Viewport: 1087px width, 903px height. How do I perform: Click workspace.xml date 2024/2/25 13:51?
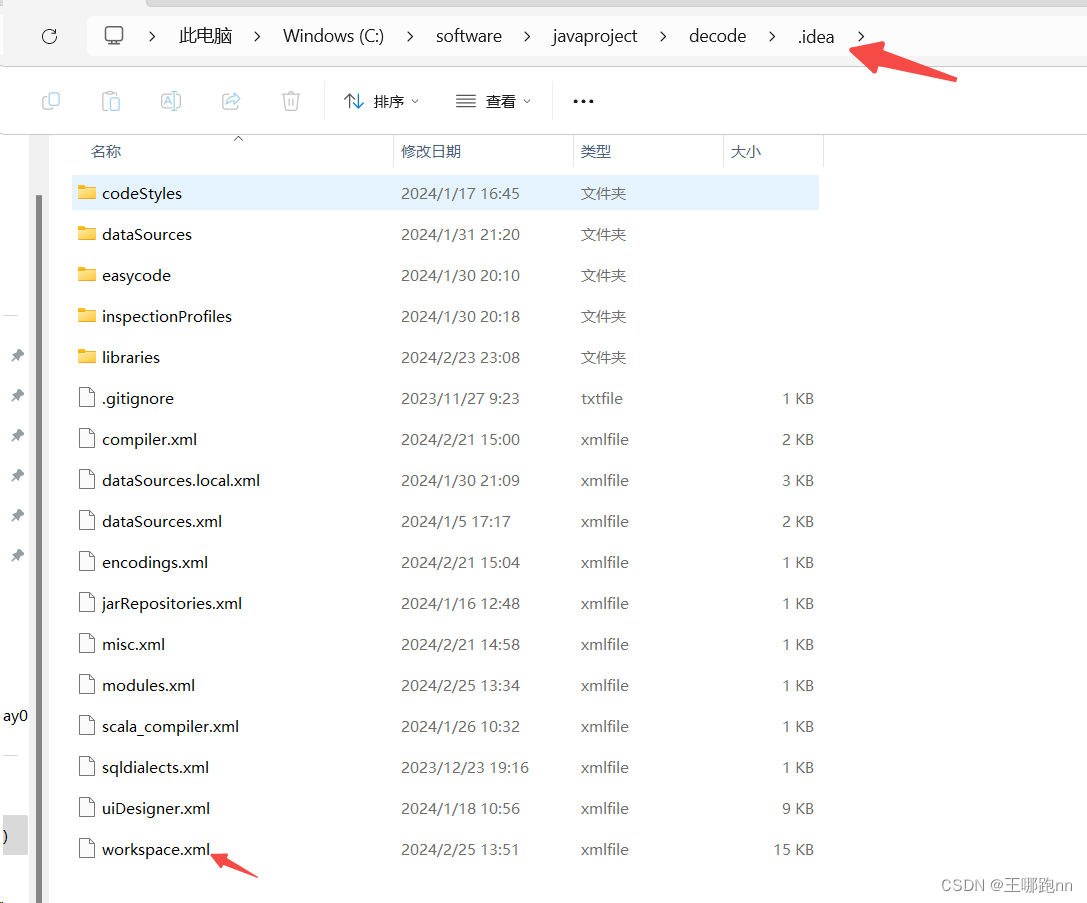pyautogui.click(x=460, y=850)
